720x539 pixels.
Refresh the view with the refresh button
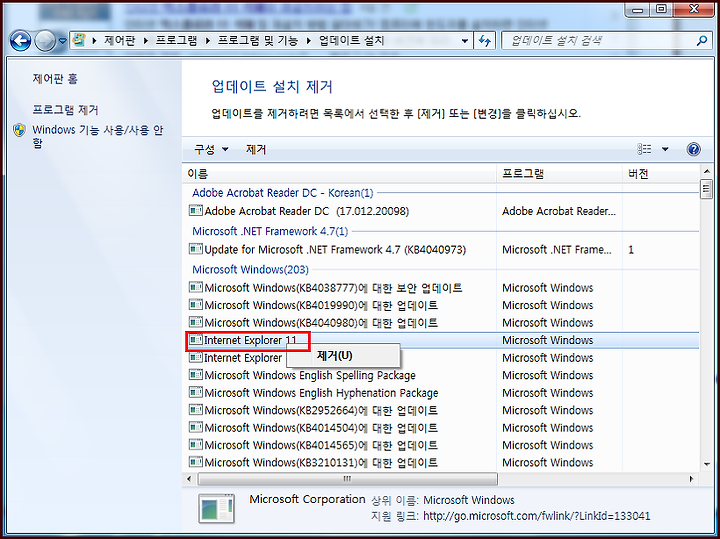click(x=485, y=41)
